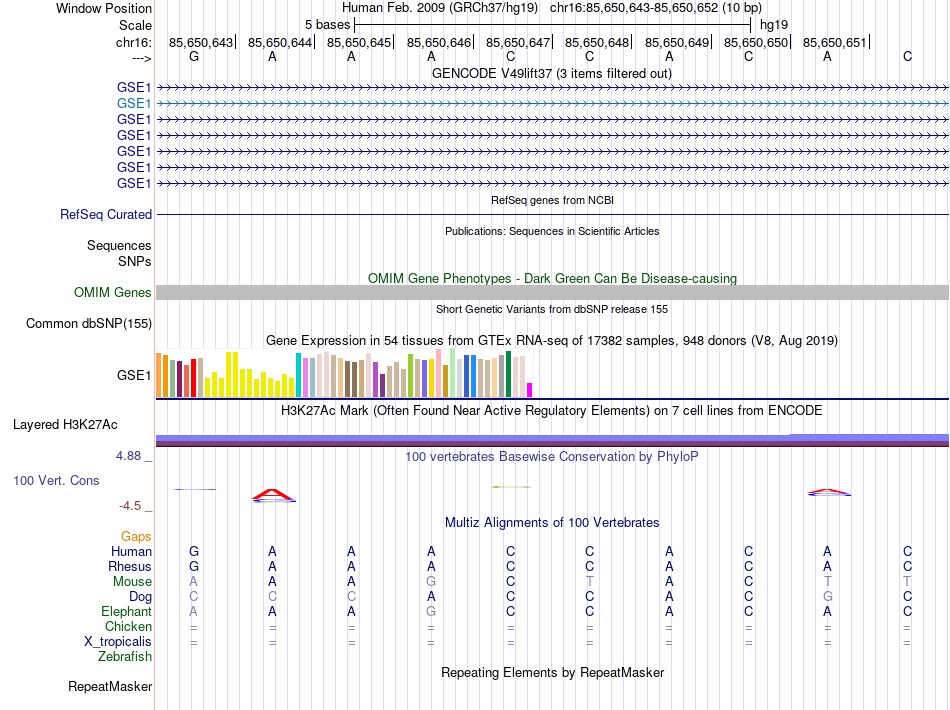This screenshot has height=710, width=950.
Task: Click the 100 Vert. Cons track label
Action: (x=56, y=480)
